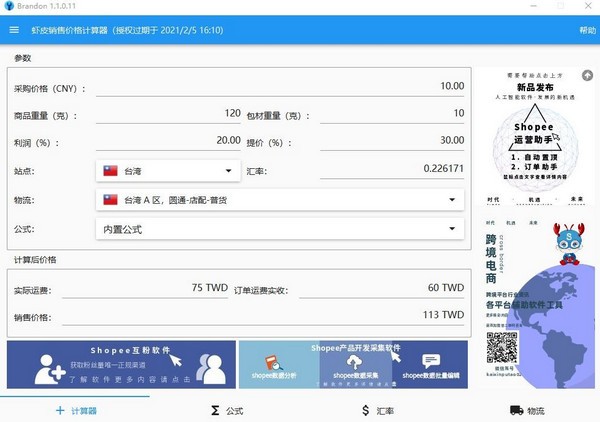Image resolution: width=600 pixels, height=422 pixels.
Task: Click add-follower person icon in banner
Action: (x=49, y=369)
